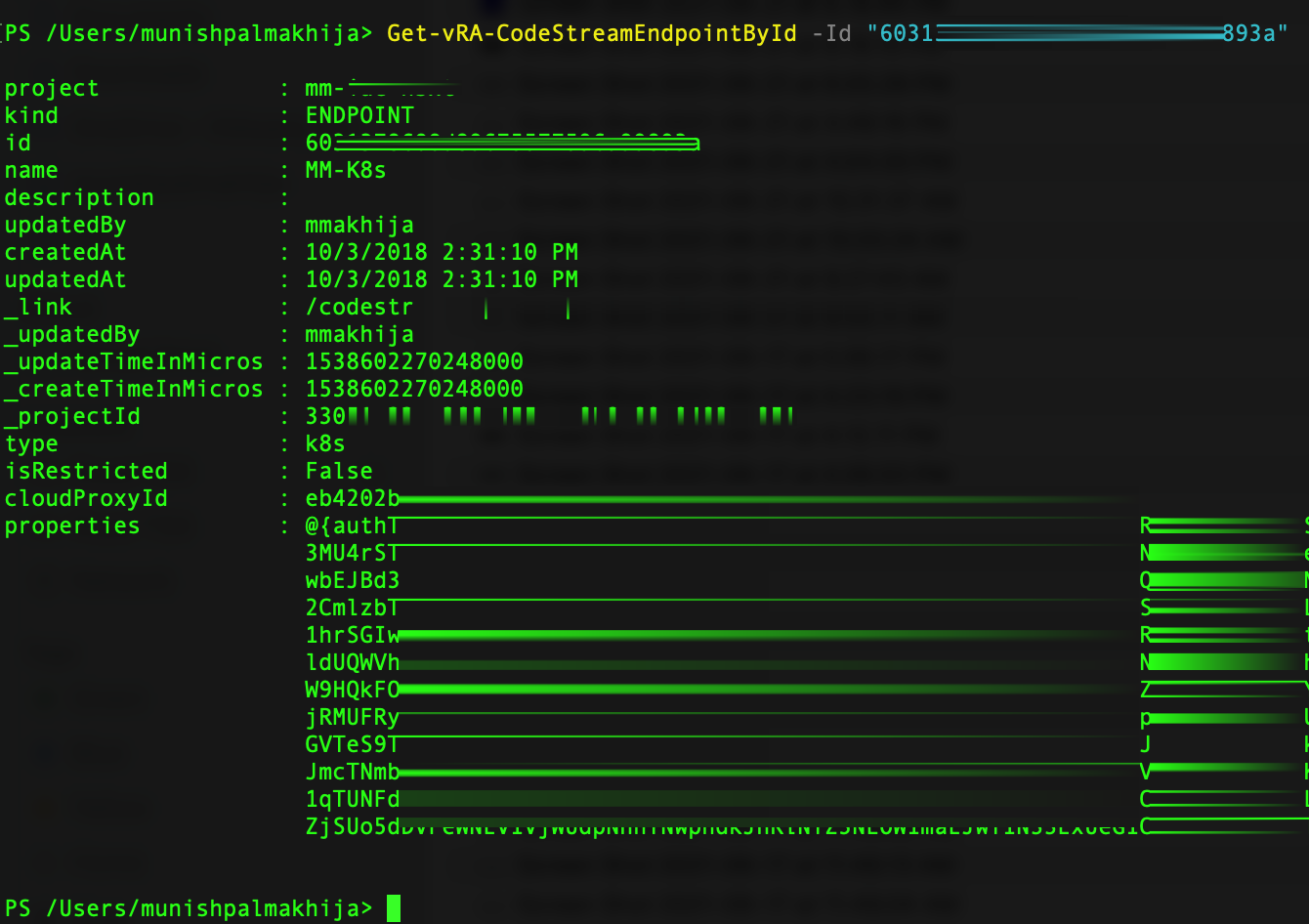Click the 'cloudProxyId' property name
This screenshot has height=924, width=1309.
point(86,499)
